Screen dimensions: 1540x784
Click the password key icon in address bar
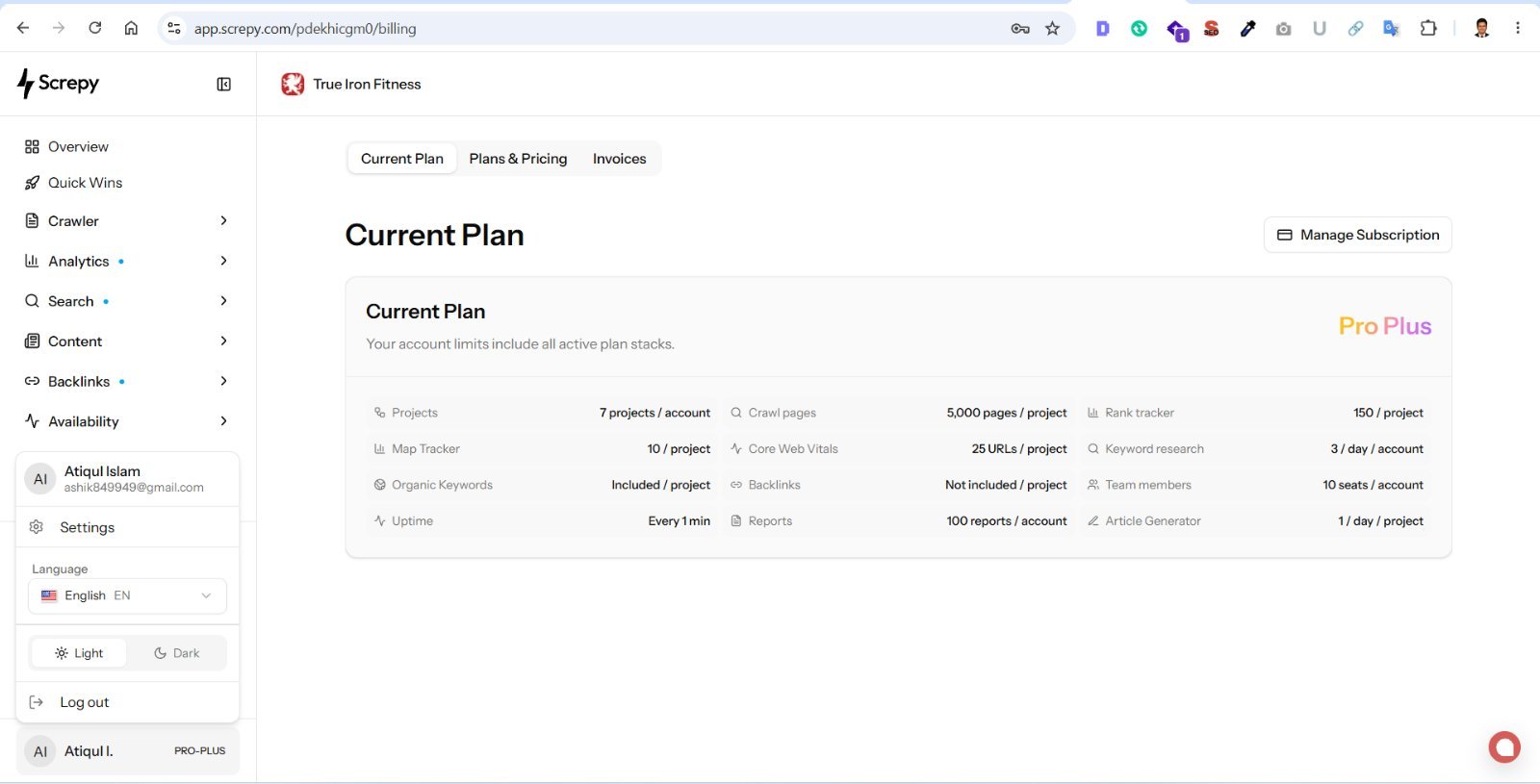[1020, 29]
